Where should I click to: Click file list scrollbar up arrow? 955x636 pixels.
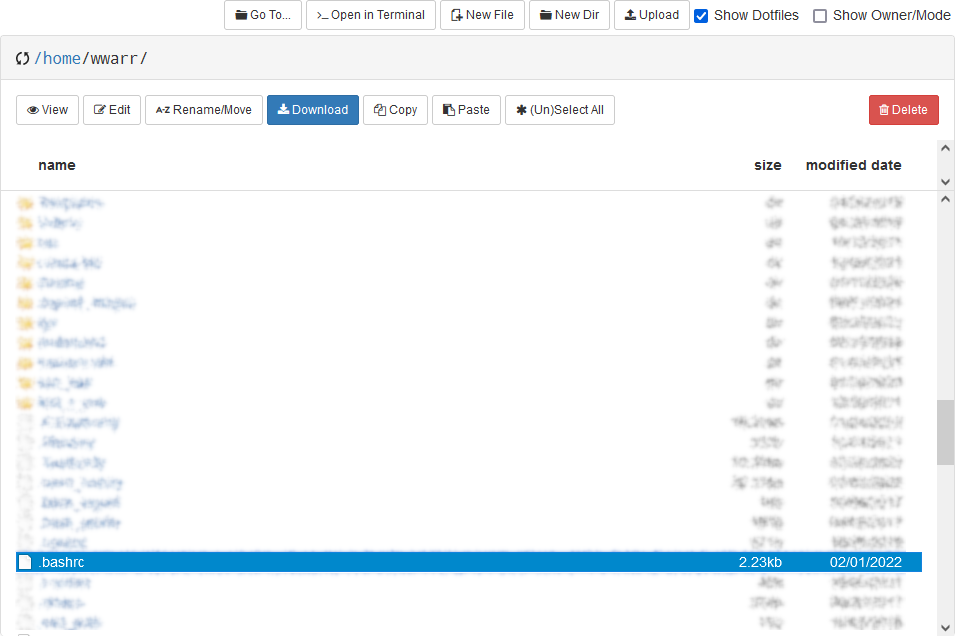tap(945, 199)
